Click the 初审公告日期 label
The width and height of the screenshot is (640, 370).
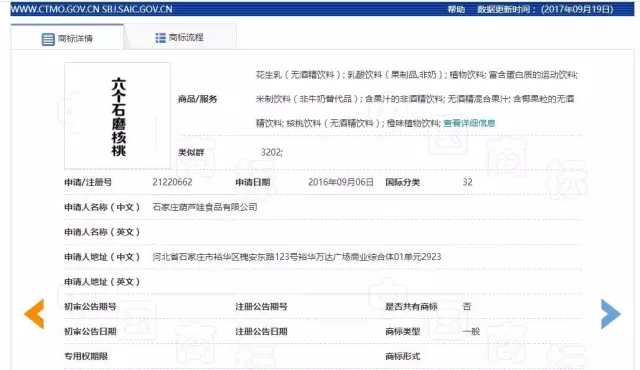click(90, 331)
